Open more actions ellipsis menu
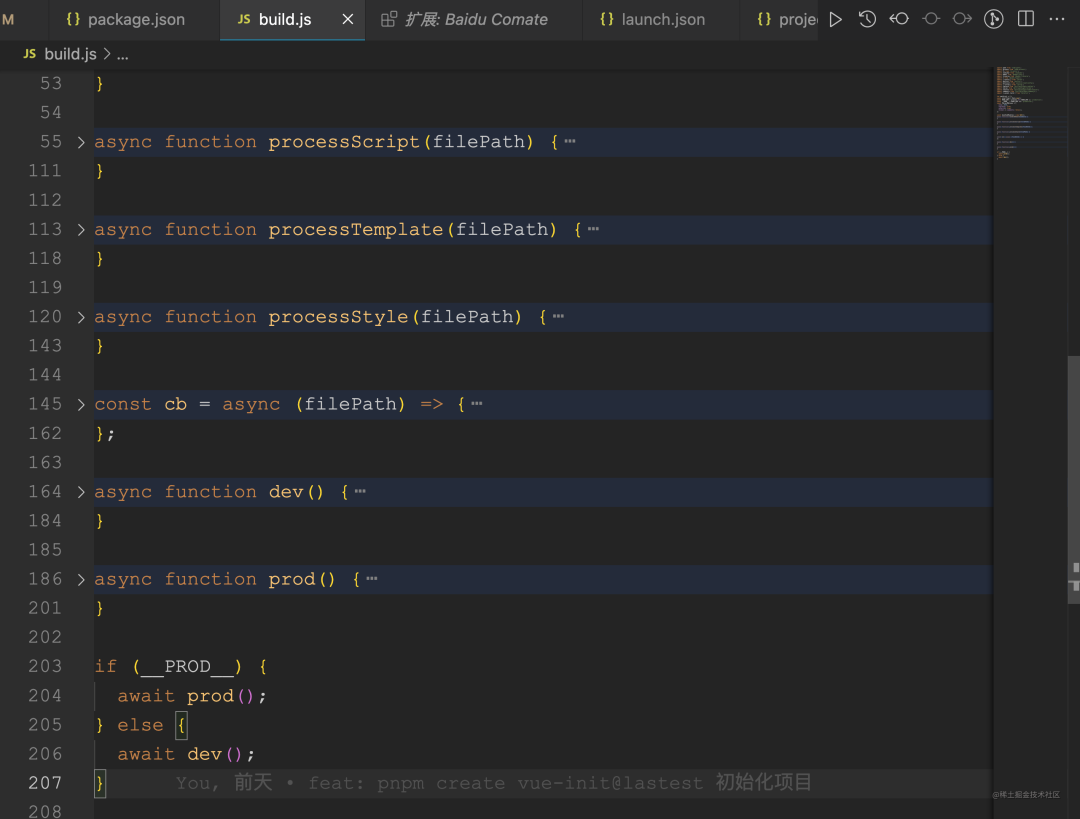 pyautogui.click(x=1057, y=19)
